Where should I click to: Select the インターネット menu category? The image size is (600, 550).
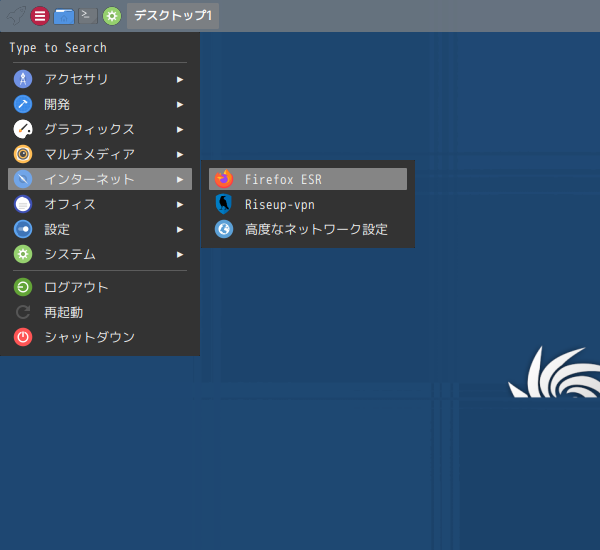click(x=100, y=179)
